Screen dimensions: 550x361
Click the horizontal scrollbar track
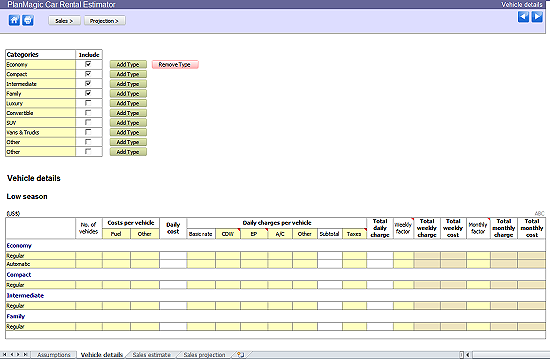point(510,355)
